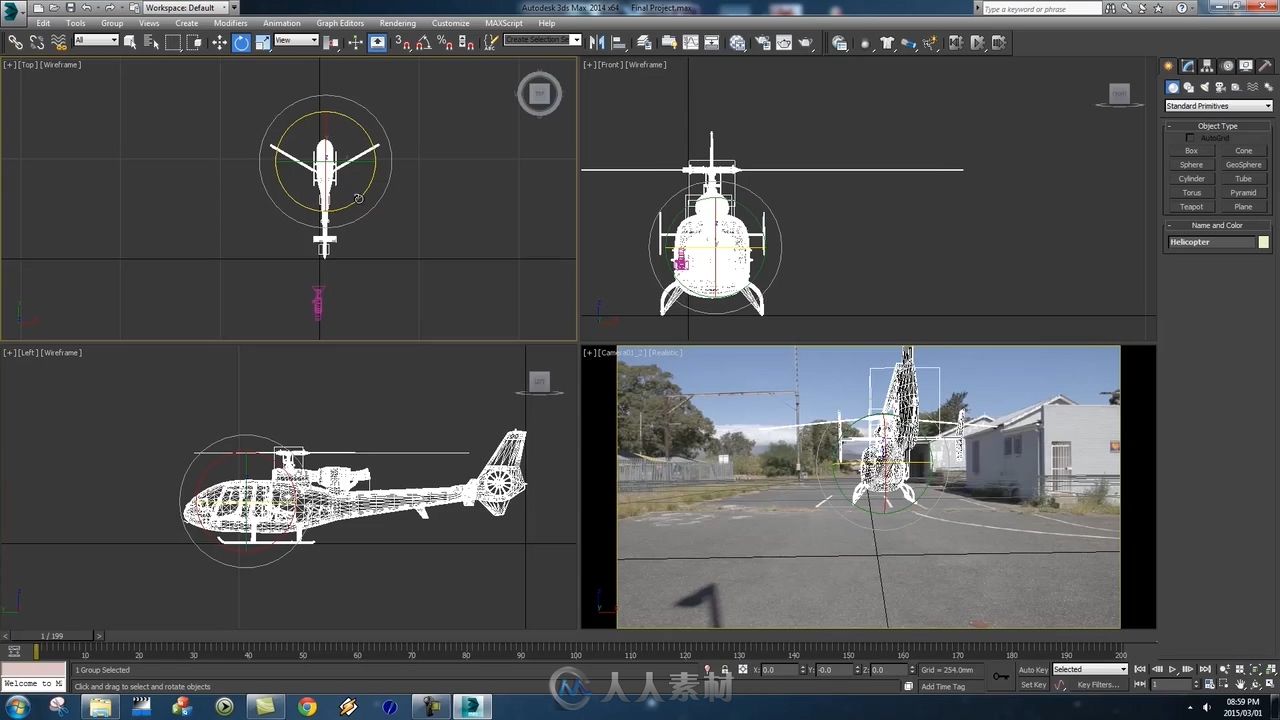Viewport: 1280px width, 720px height.
Task: Toggle the 3D Snaps button
Action: point(402,42)
